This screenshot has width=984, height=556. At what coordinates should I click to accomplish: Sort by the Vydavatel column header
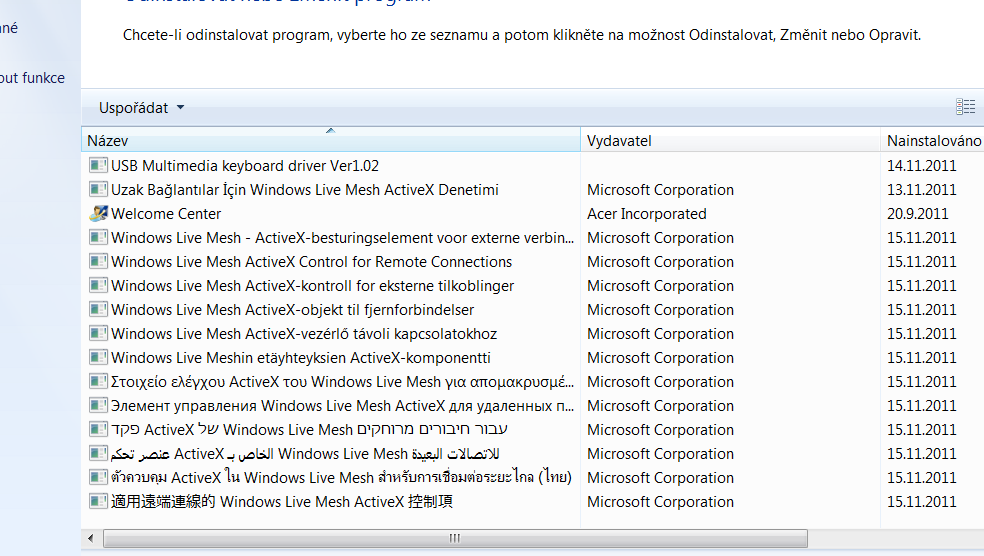(x=730, y=141)
